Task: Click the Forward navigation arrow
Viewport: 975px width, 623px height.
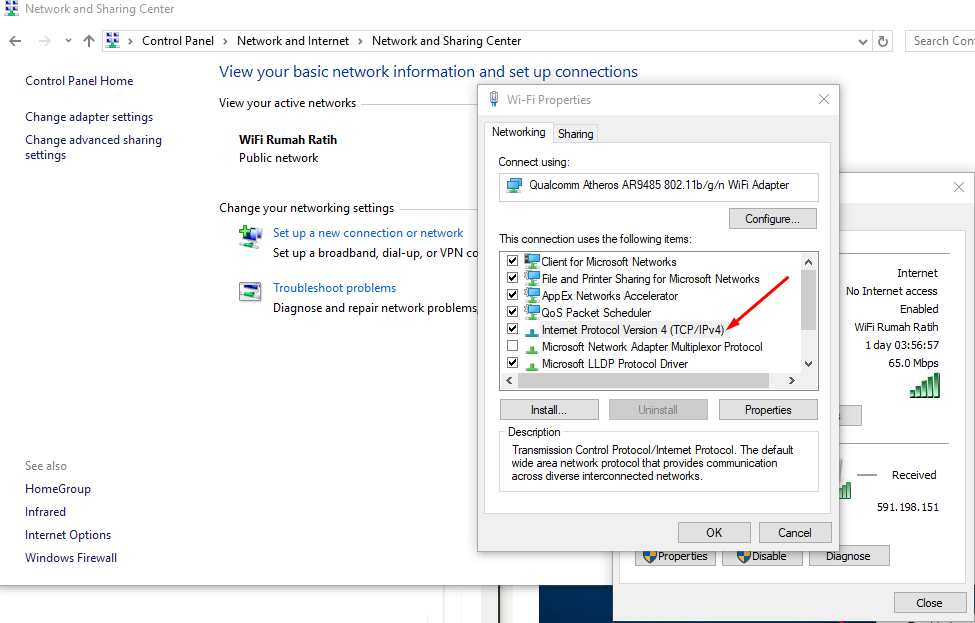Action: pyautogui.click(x=44, y=41)
